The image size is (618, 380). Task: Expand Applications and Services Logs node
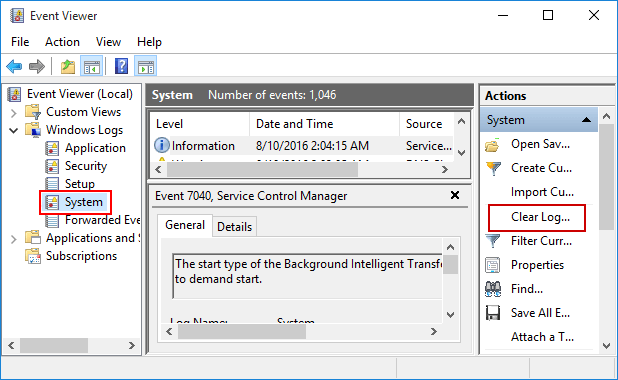coord(14,239)
